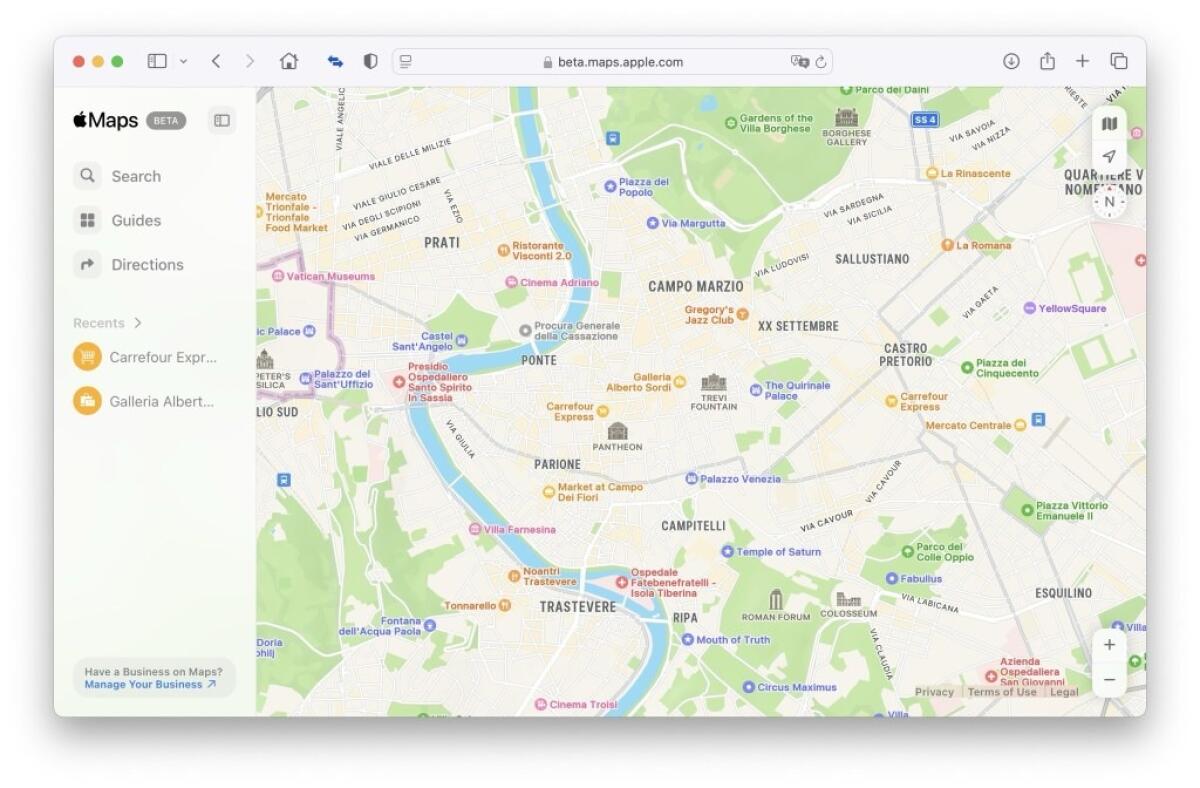Toggle Safari tab overview
Viewport: 1200px width, 788px height.
click(1117, 61)
